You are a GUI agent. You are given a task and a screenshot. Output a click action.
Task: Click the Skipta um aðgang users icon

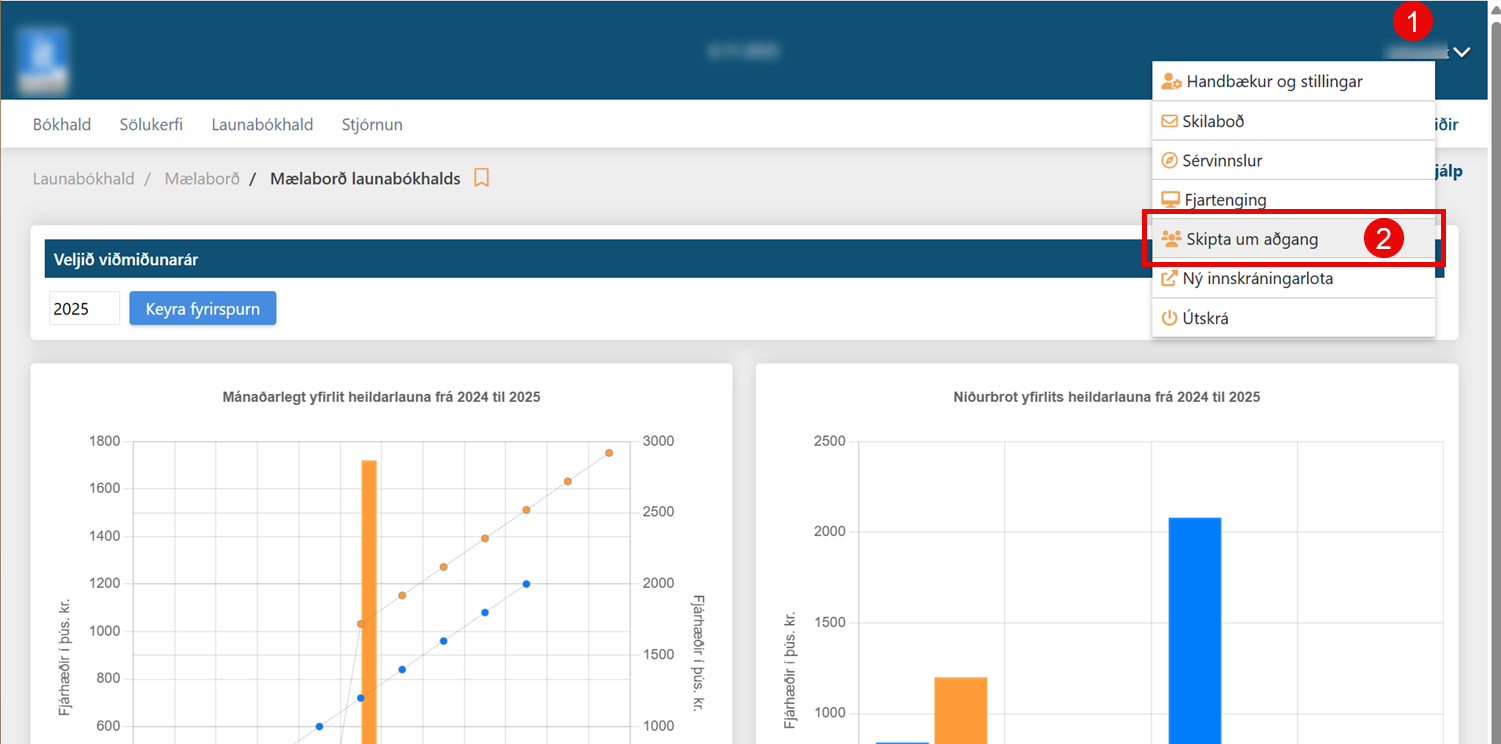coord(1171,239)
